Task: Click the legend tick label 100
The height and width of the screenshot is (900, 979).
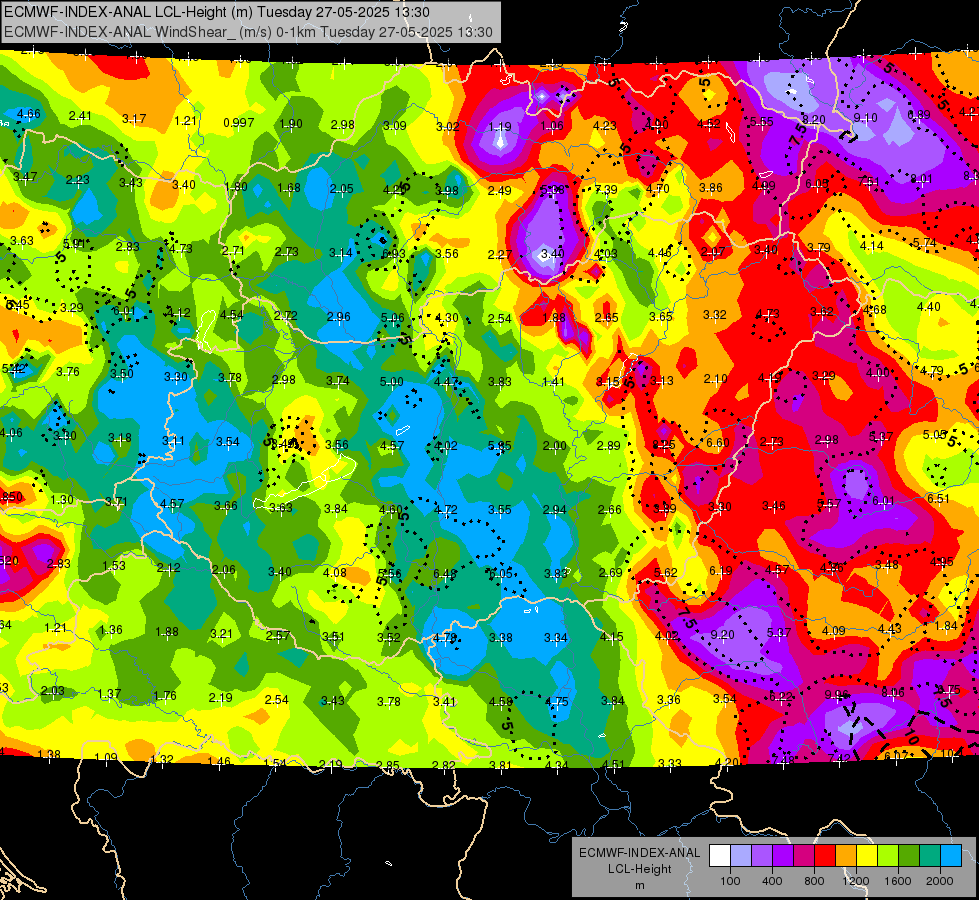Action: point(730,881)
